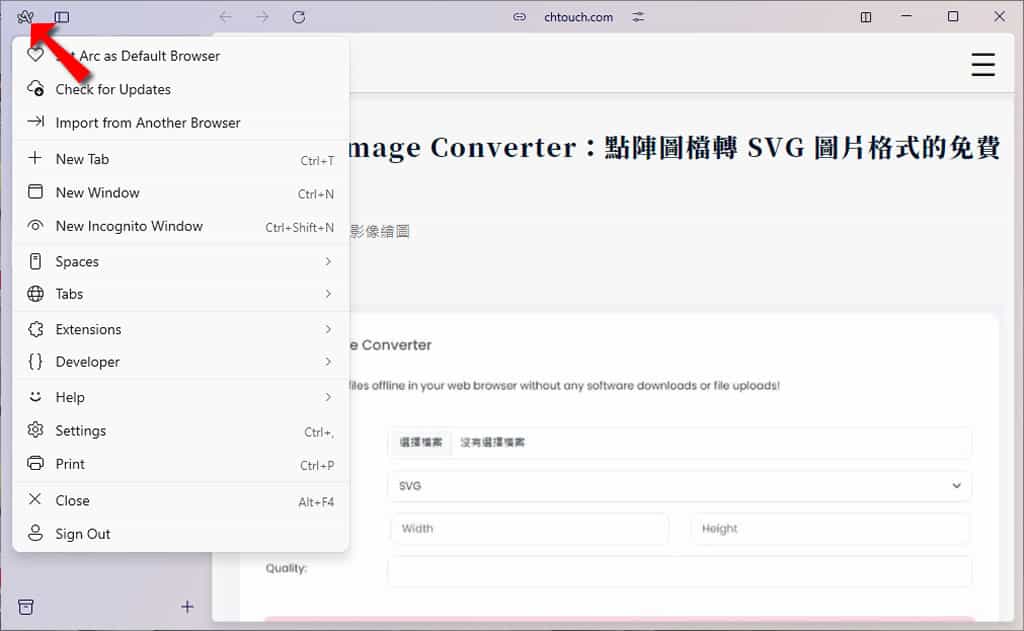
Task: Open Settings from the menu
Action: pyautogui.click(x=181, y=430)
